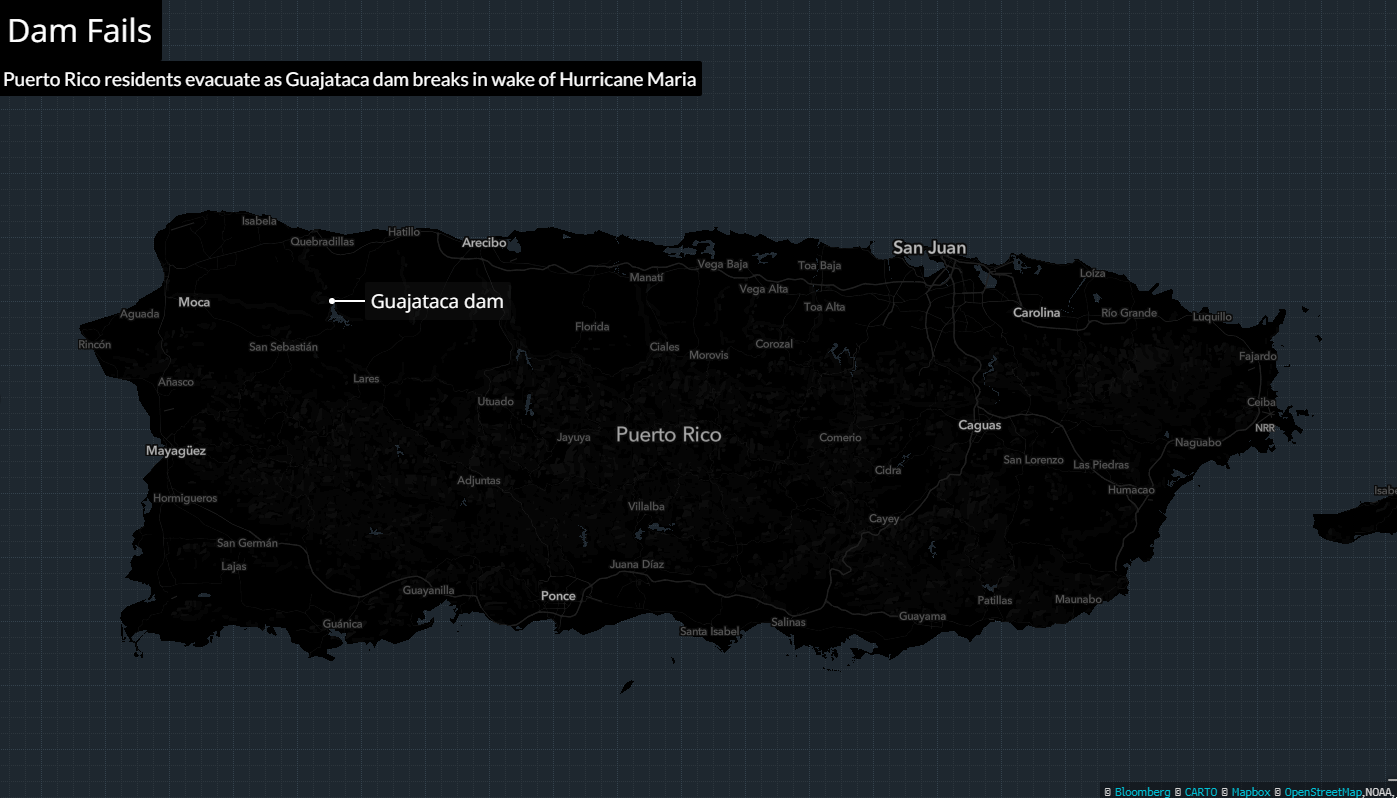Click the 'NRR' label
Viewport: 1397px width, 798px height.
[1265, 428]
